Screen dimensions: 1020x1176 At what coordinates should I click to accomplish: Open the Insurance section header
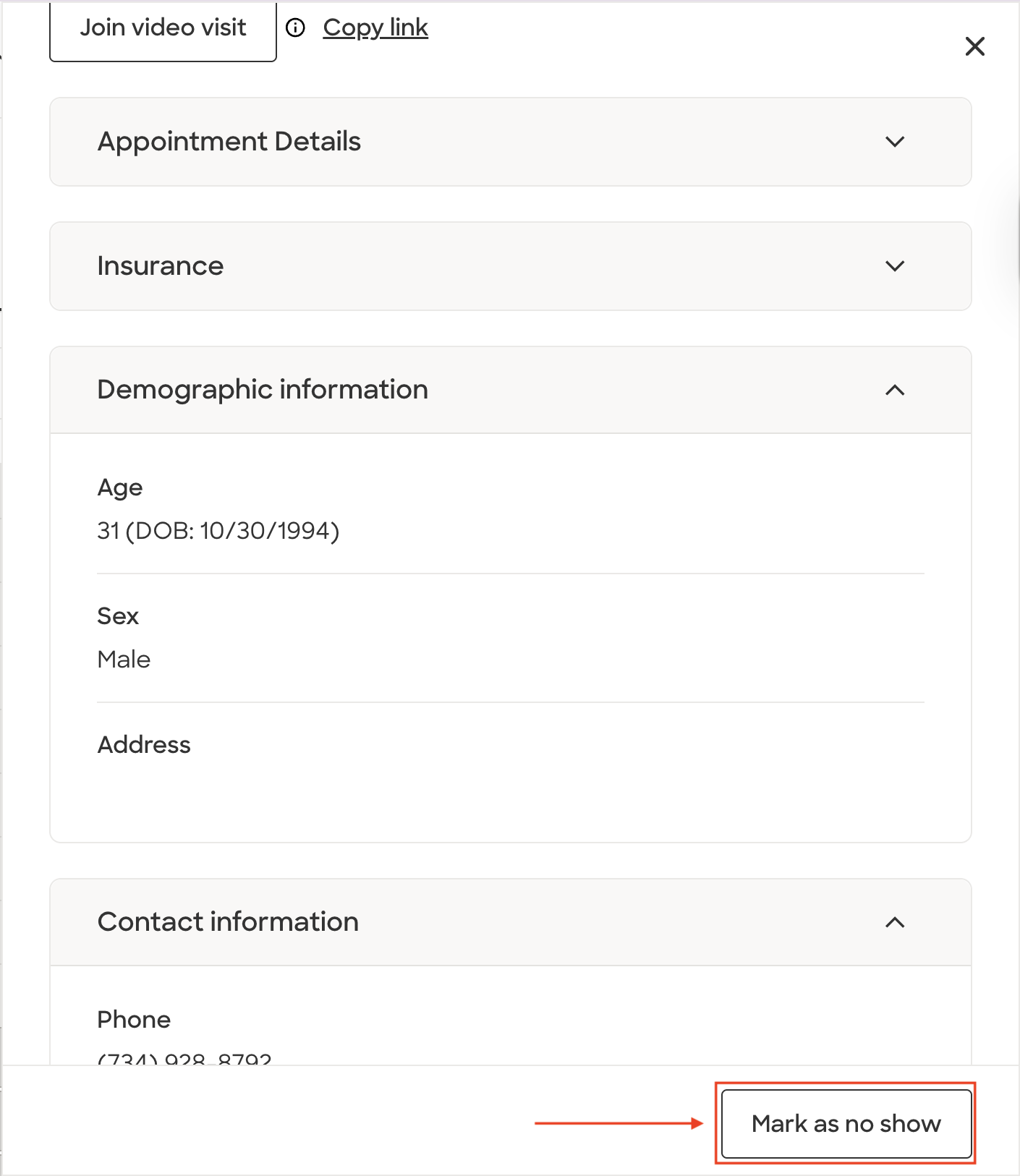point(510,266)
